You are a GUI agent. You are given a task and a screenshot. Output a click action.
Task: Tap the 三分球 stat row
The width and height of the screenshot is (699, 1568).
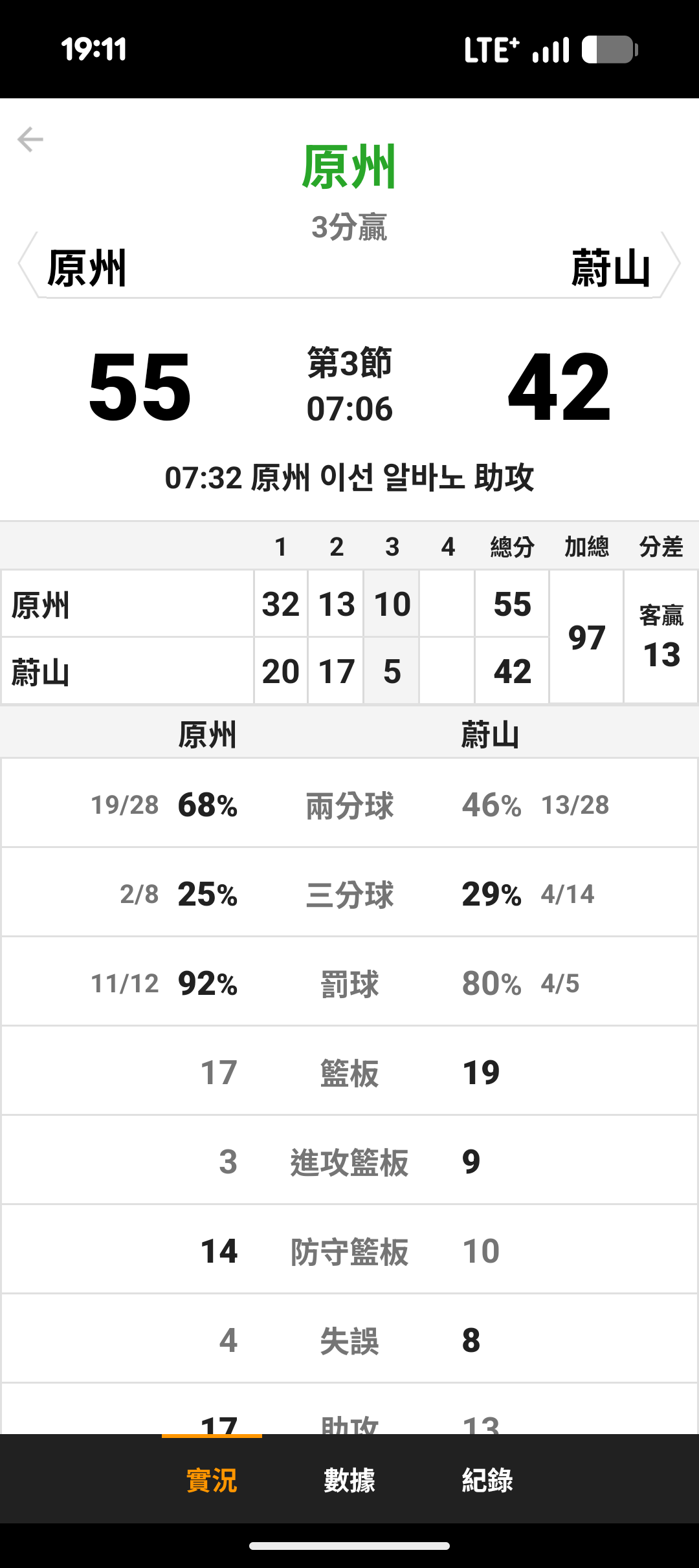coord(349,895)
